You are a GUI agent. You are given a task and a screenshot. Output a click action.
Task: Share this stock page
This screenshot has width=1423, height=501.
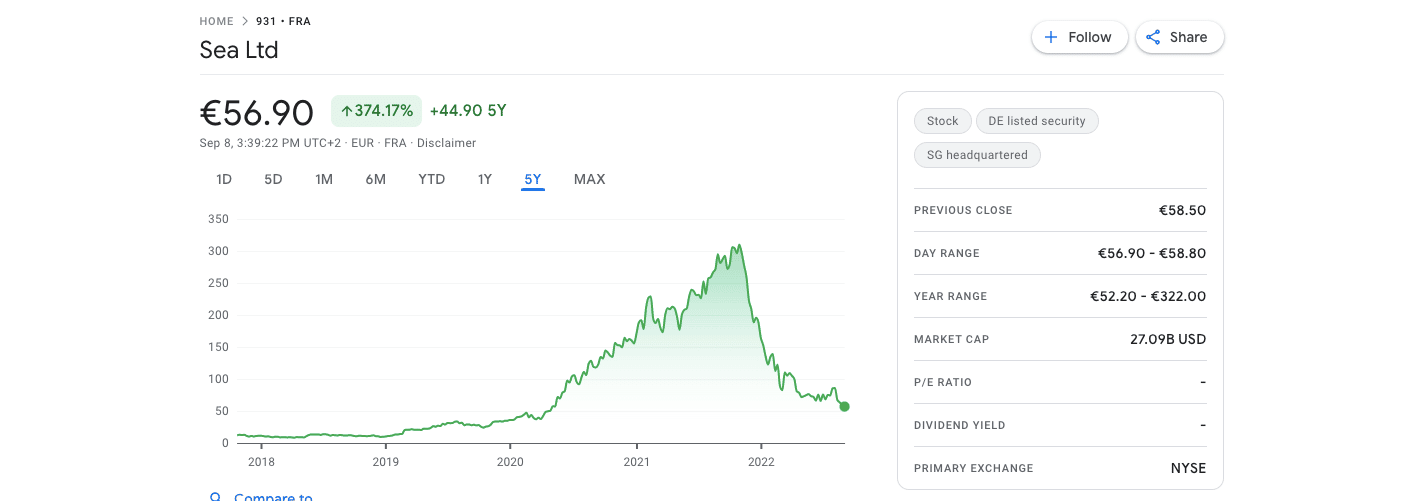(1179, 37)
